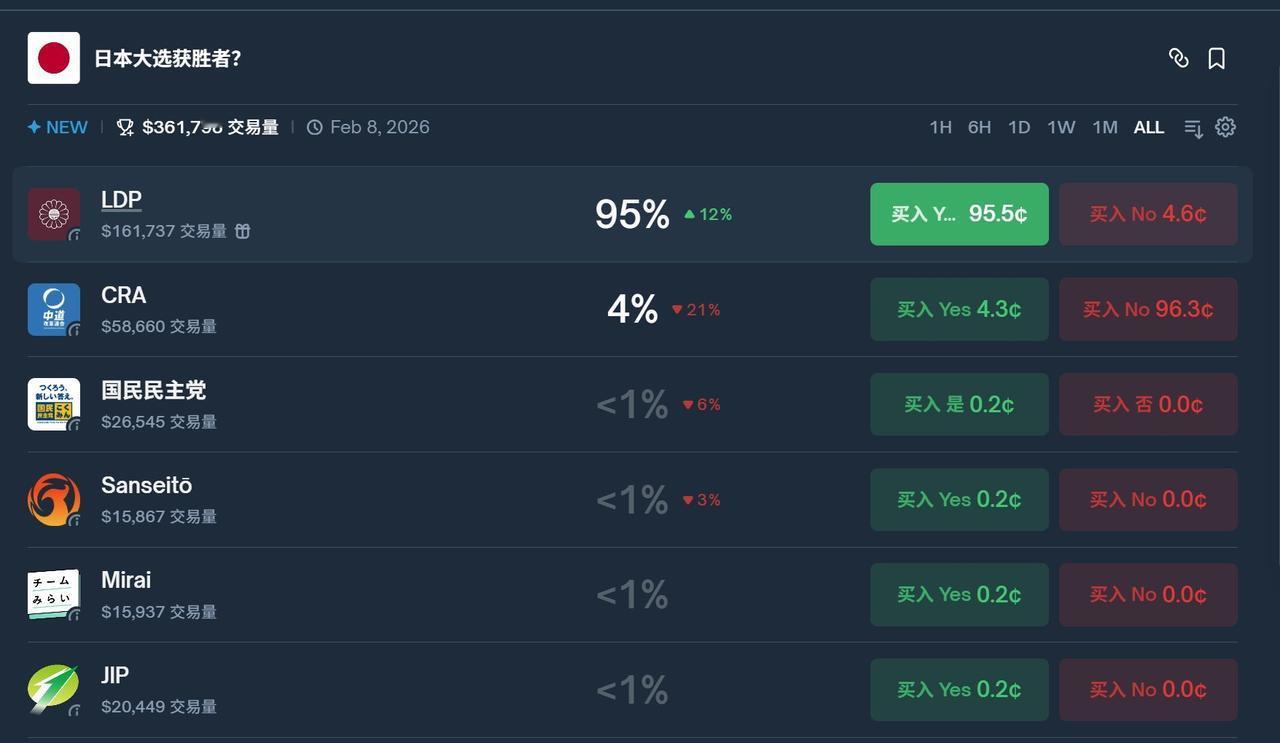
Task: Switch to the 1W time range
Action: [x=1060, y=127]
